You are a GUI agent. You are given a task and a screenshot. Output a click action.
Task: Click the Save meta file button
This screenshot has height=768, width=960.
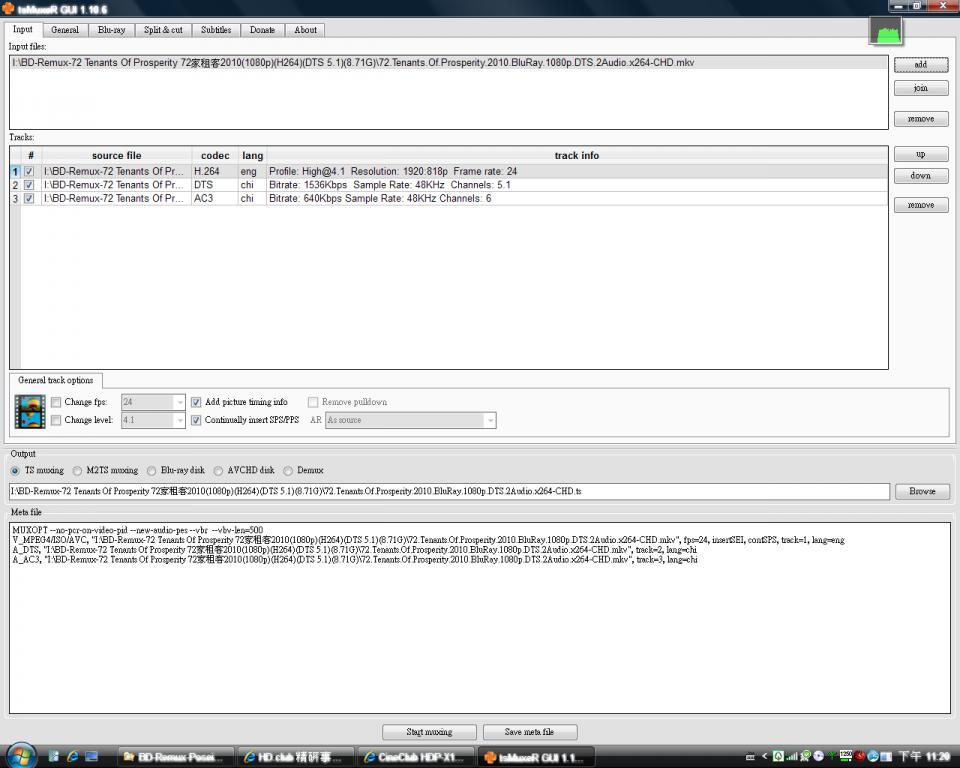(x=530, y=732)
